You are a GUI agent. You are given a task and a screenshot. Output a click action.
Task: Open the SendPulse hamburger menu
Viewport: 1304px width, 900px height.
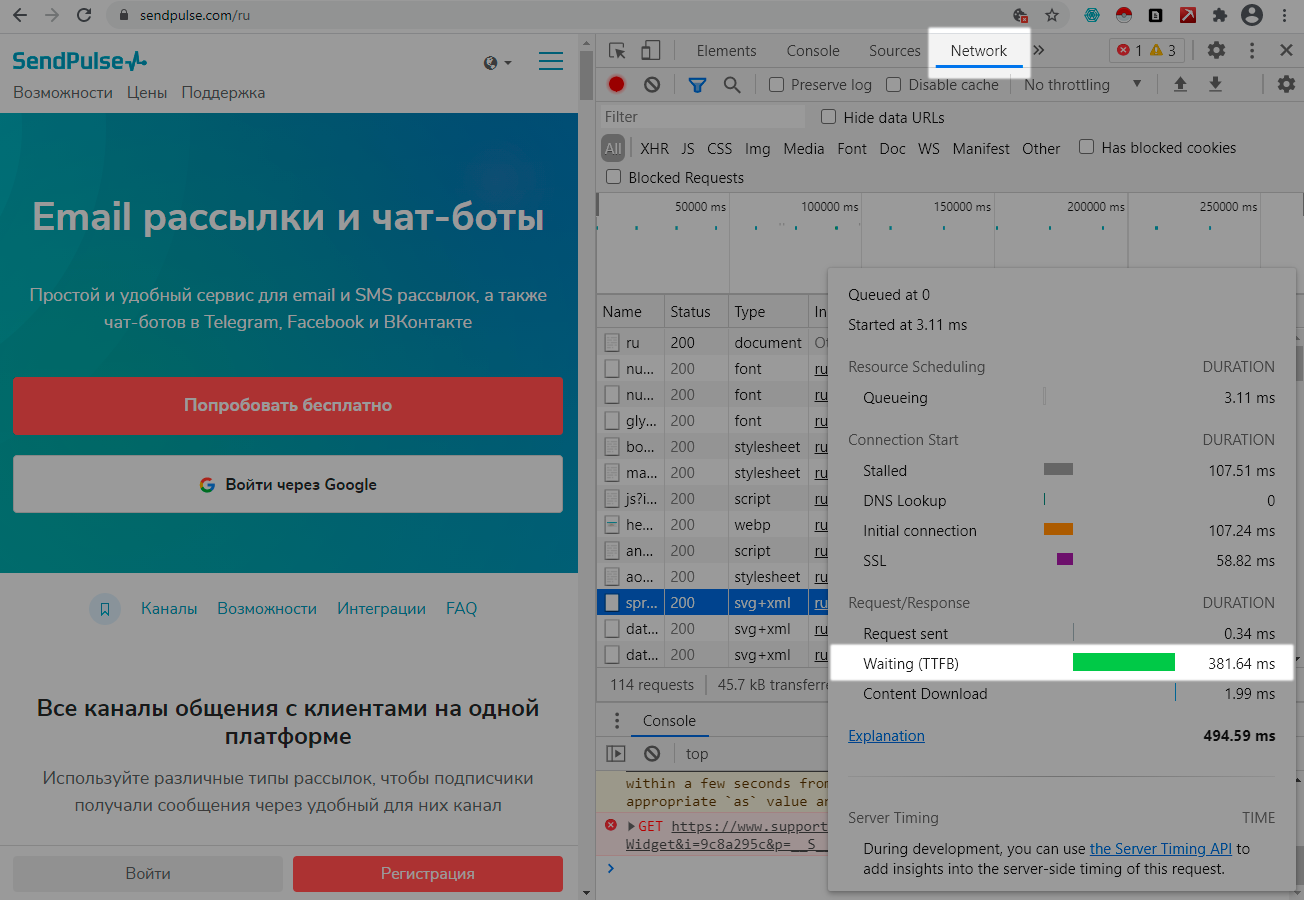[x=551, y=62]
